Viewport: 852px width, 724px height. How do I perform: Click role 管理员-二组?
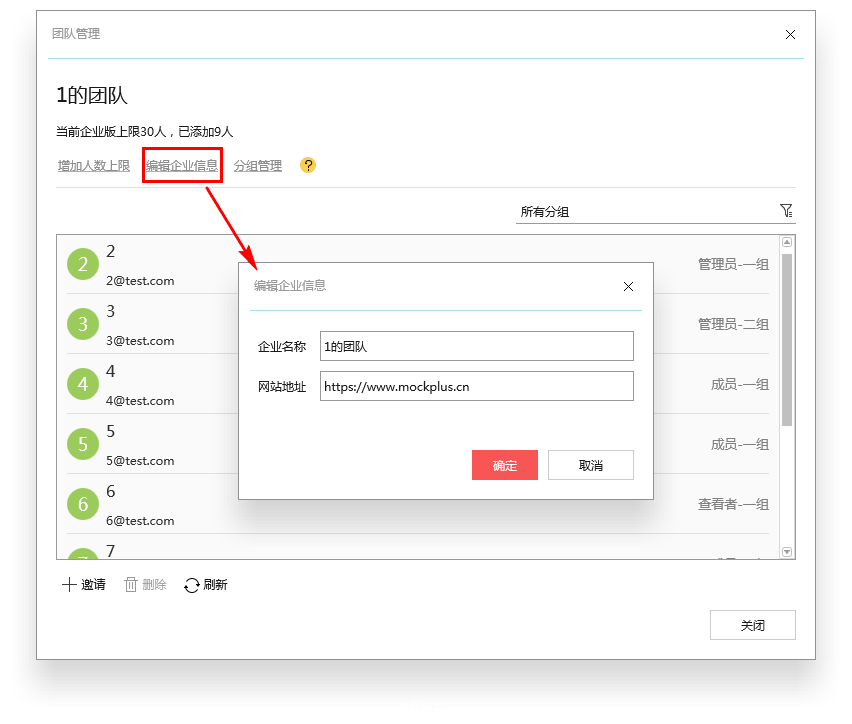(x=734, y=324)
